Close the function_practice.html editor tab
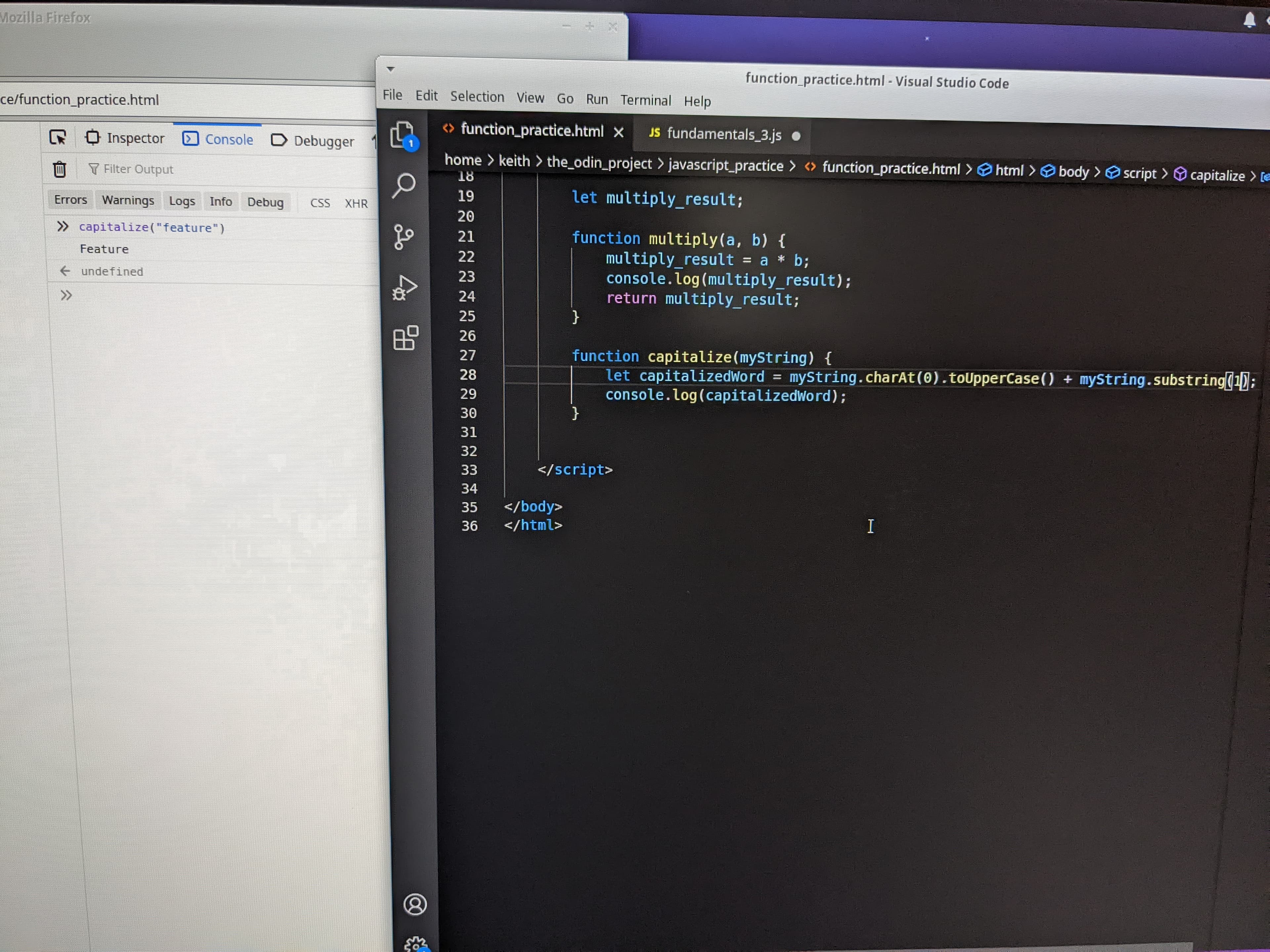 point(618,133)
